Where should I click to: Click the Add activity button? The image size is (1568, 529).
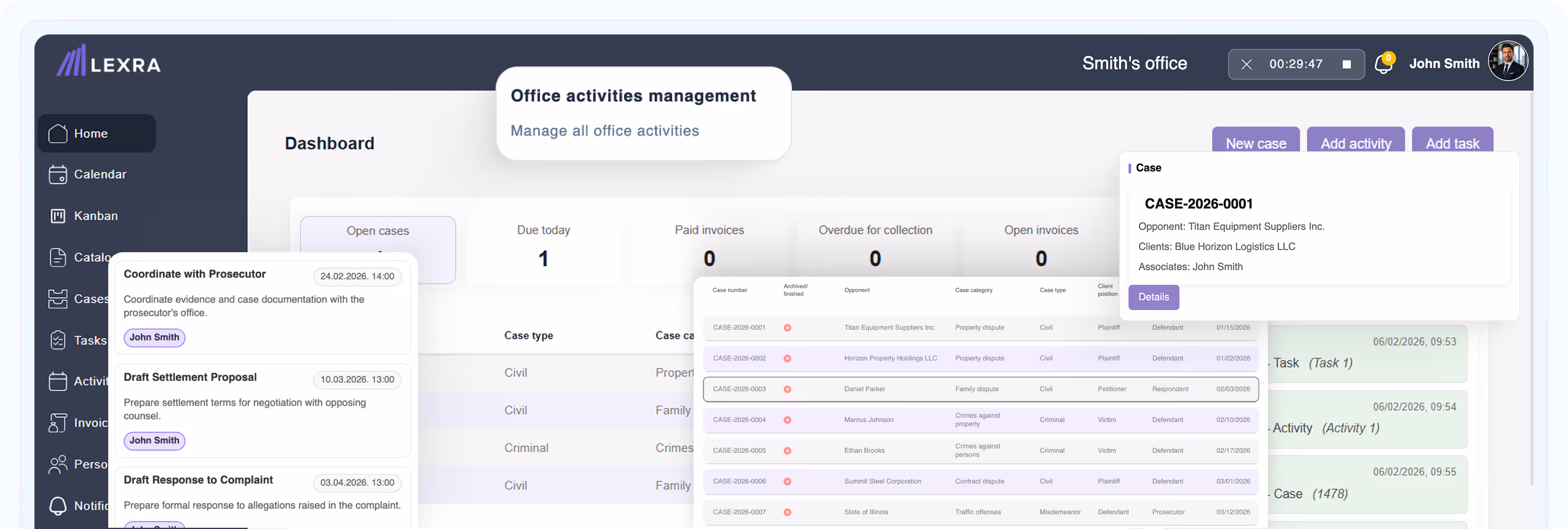click(x=1356, y=140)
